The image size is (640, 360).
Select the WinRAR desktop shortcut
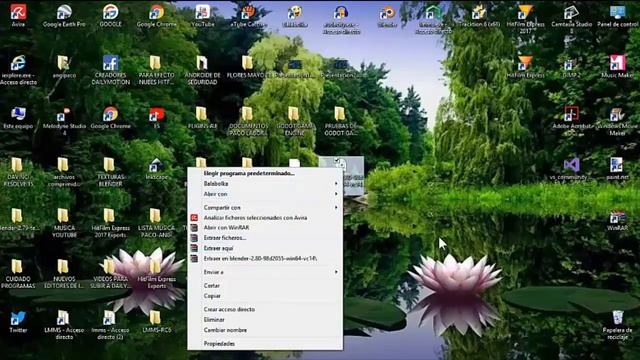[x=618, y=220]
